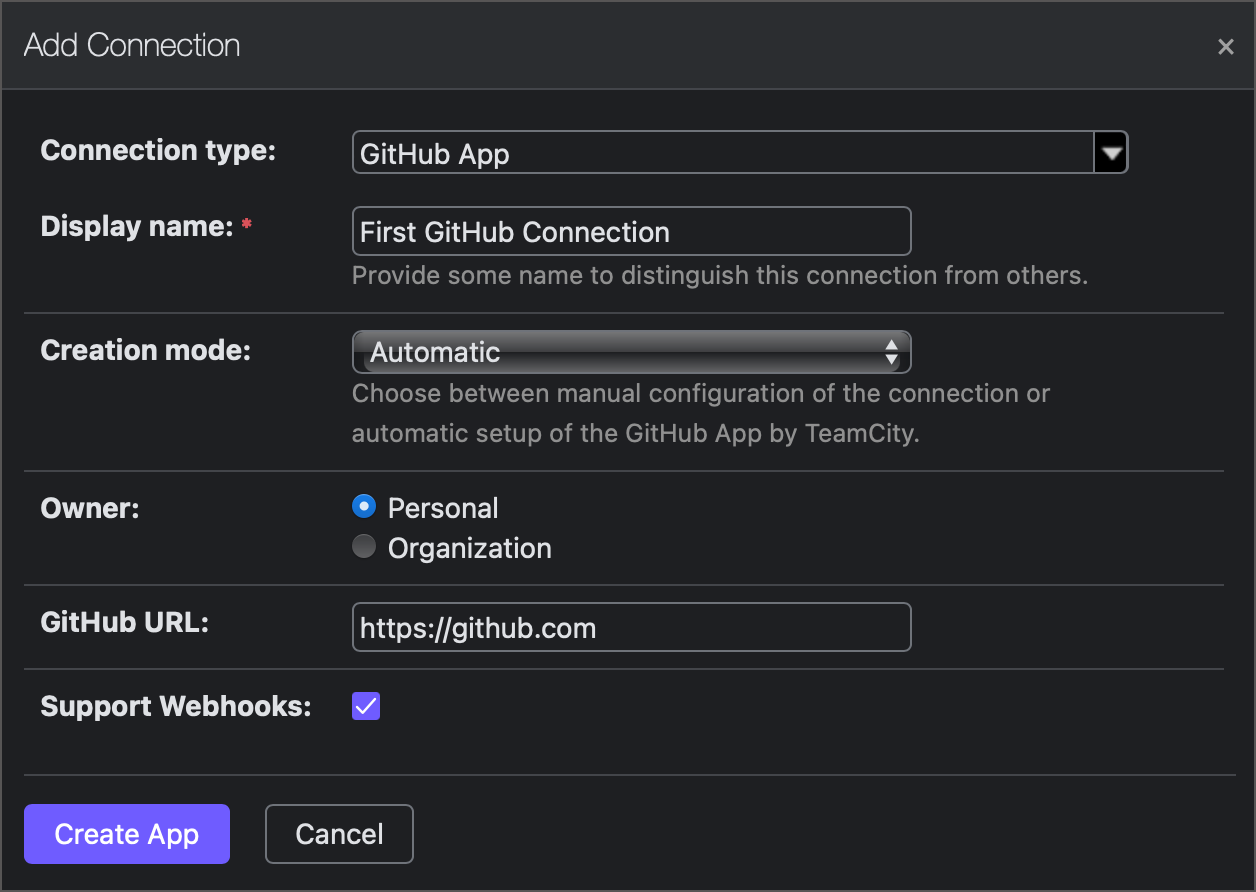The image size is (1256, 892).
Task: Click the Display name input field
Action: [x=631, y=232]
